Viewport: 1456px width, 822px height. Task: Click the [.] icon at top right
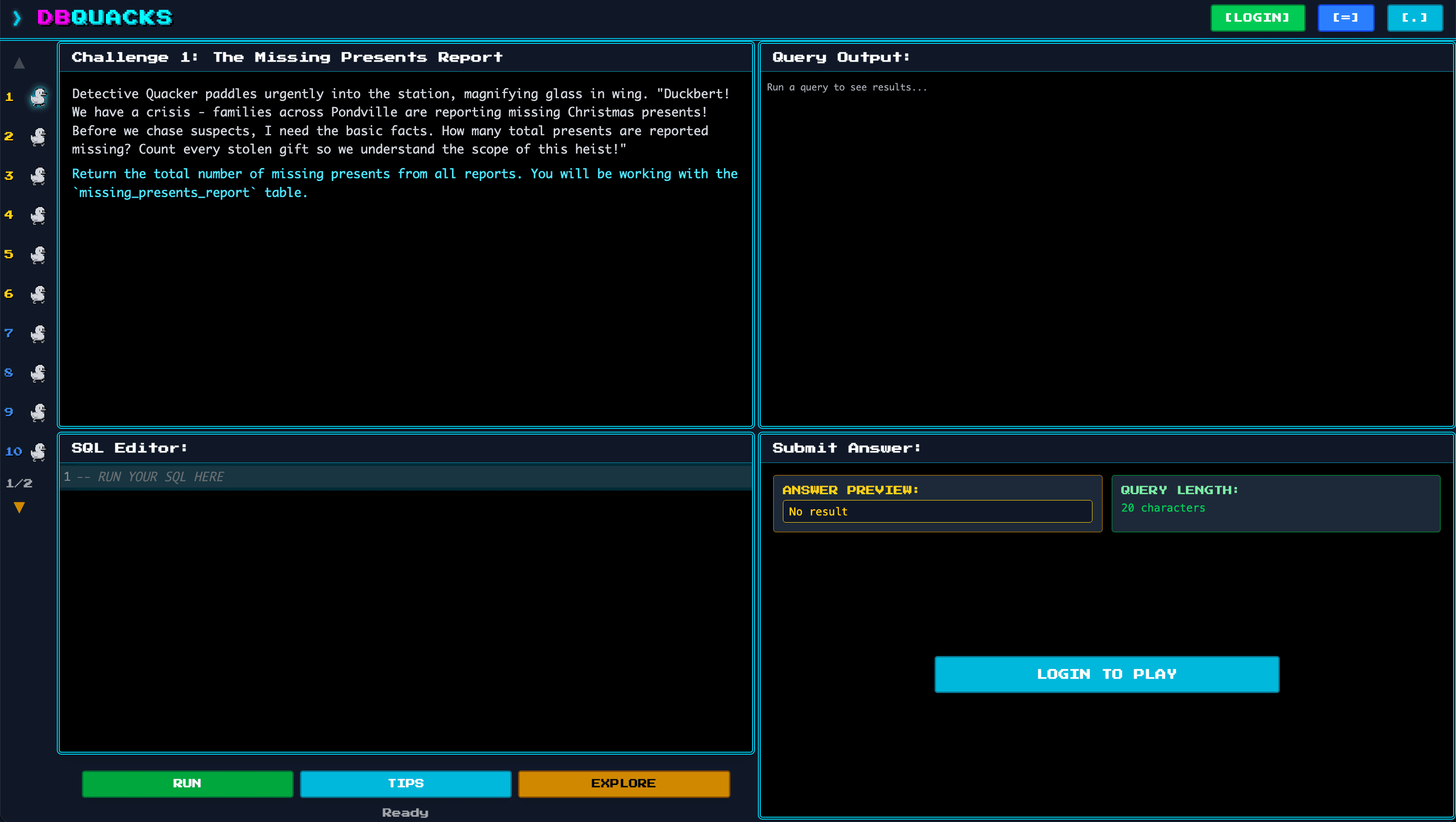(x=1415, y=17)
